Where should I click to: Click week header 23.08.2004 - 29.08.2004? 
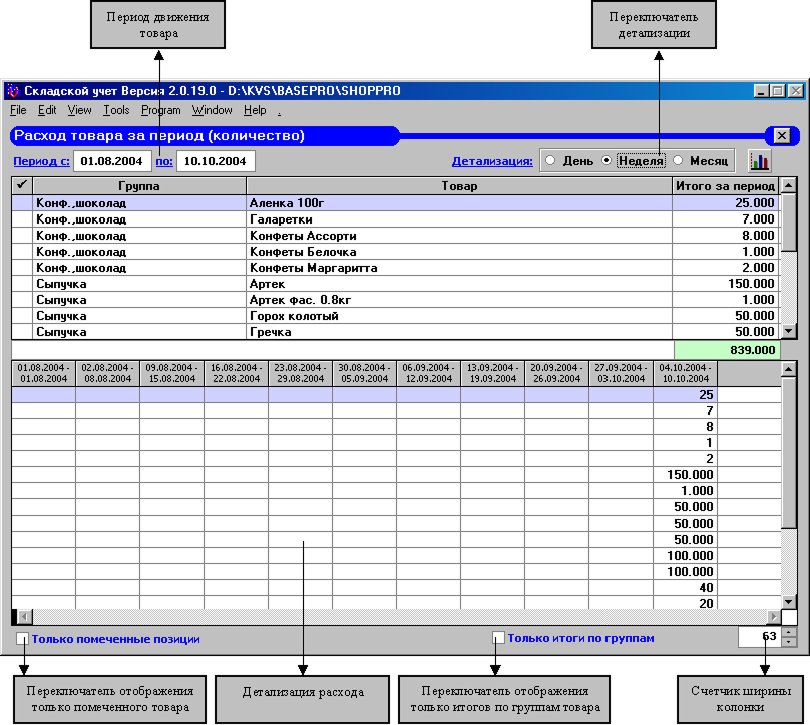(x=301, y=373)
